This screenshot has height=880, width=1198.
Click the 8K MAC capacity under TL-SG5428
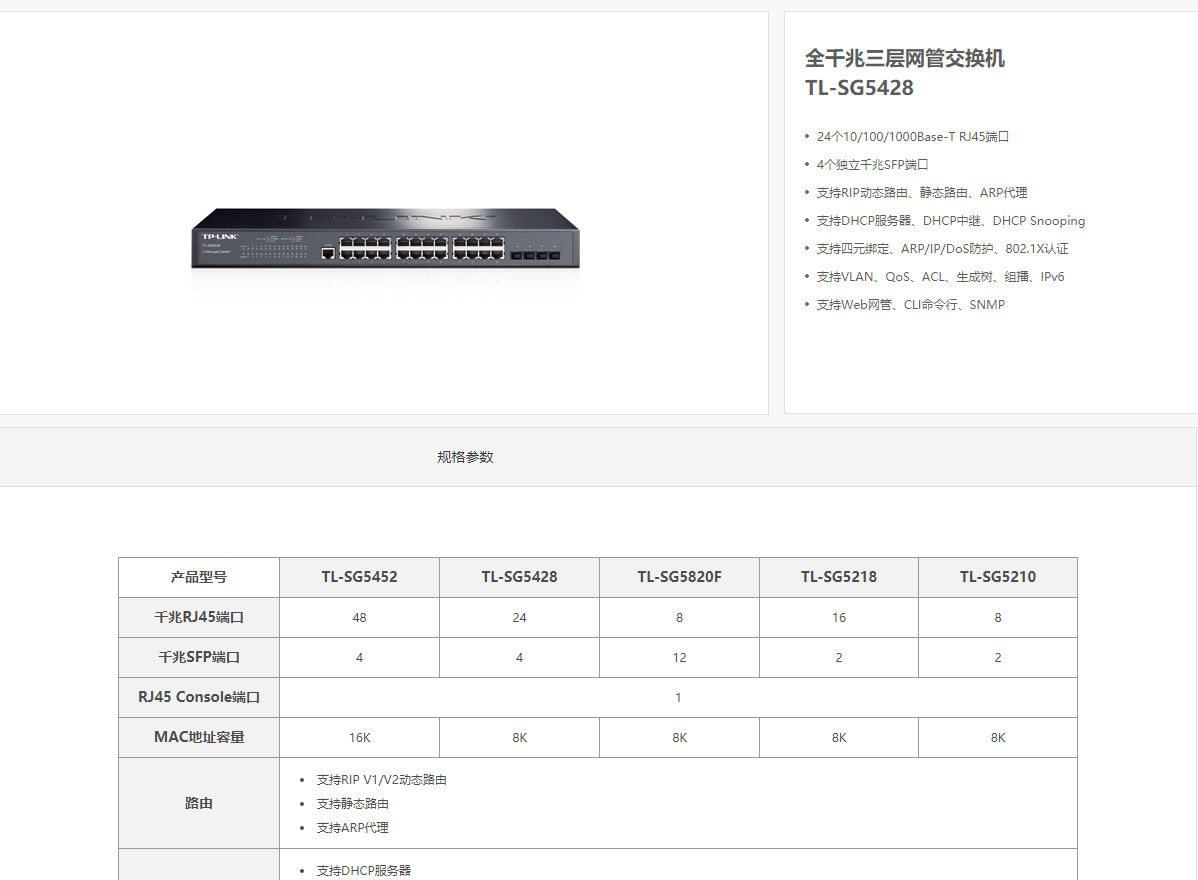520,737
